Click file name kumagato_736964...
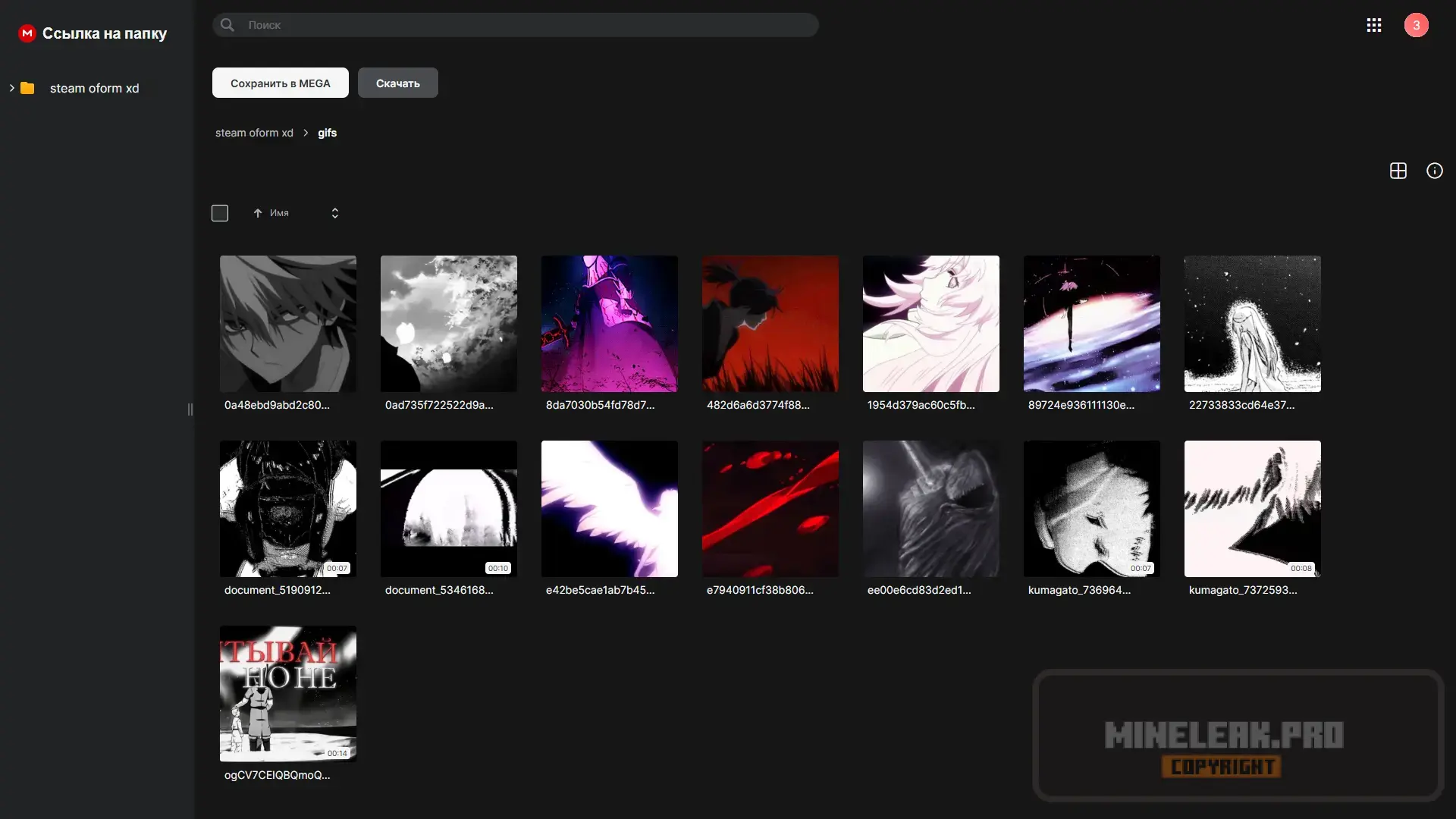The width and height of the screenshot is (1456, 819). 1079,590
